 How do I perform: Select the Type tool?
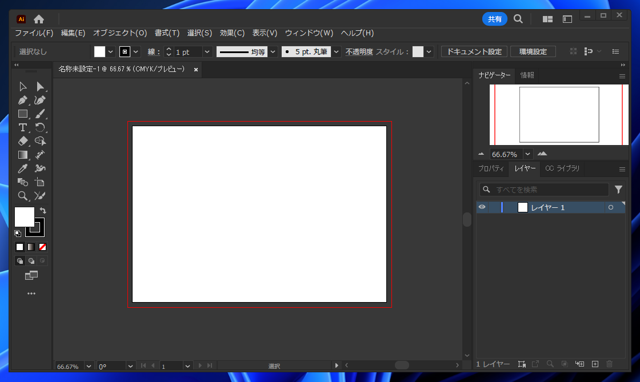pyautogui.click(x=22, y=127)
